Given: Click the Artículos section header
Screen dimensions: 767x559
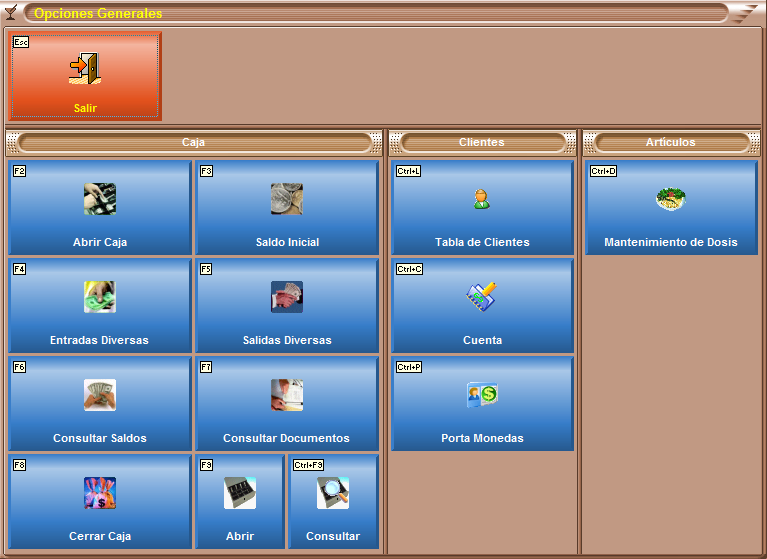Looking at the screenshot, I should tap(671, 142).
